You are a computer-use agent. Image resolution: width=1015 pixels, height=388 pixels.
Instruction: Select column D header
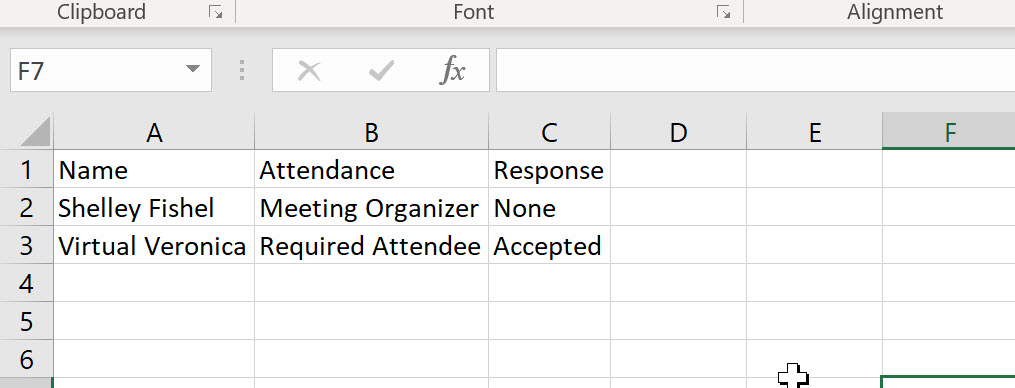pyautogui.click(x=678, y=132)
